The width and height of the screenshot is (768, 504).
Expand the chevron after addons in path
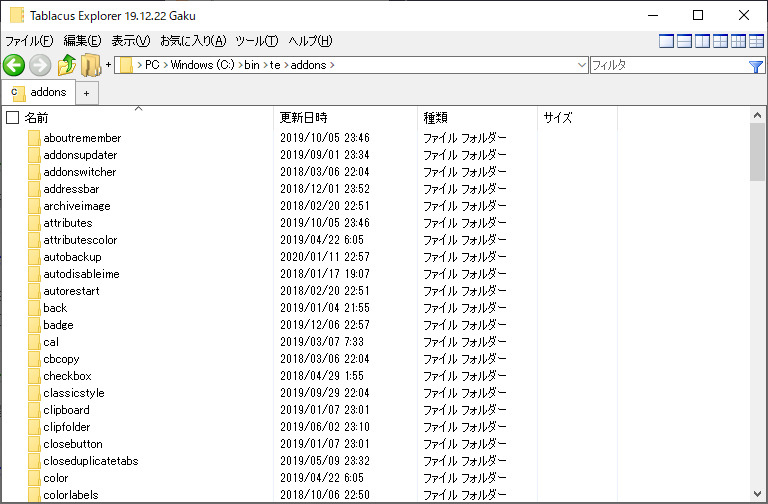tap(332, 65)
